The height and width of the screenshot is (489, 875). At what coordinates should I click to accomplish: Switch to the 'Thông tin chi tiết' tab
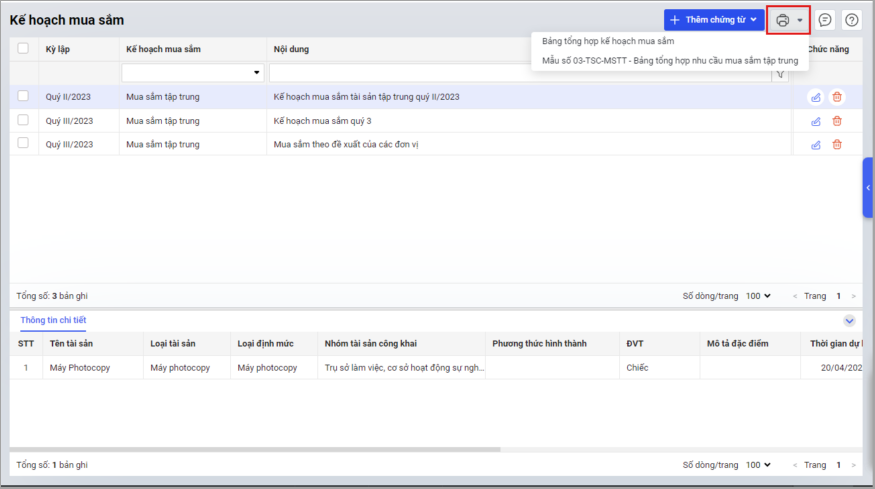point(53,320)
